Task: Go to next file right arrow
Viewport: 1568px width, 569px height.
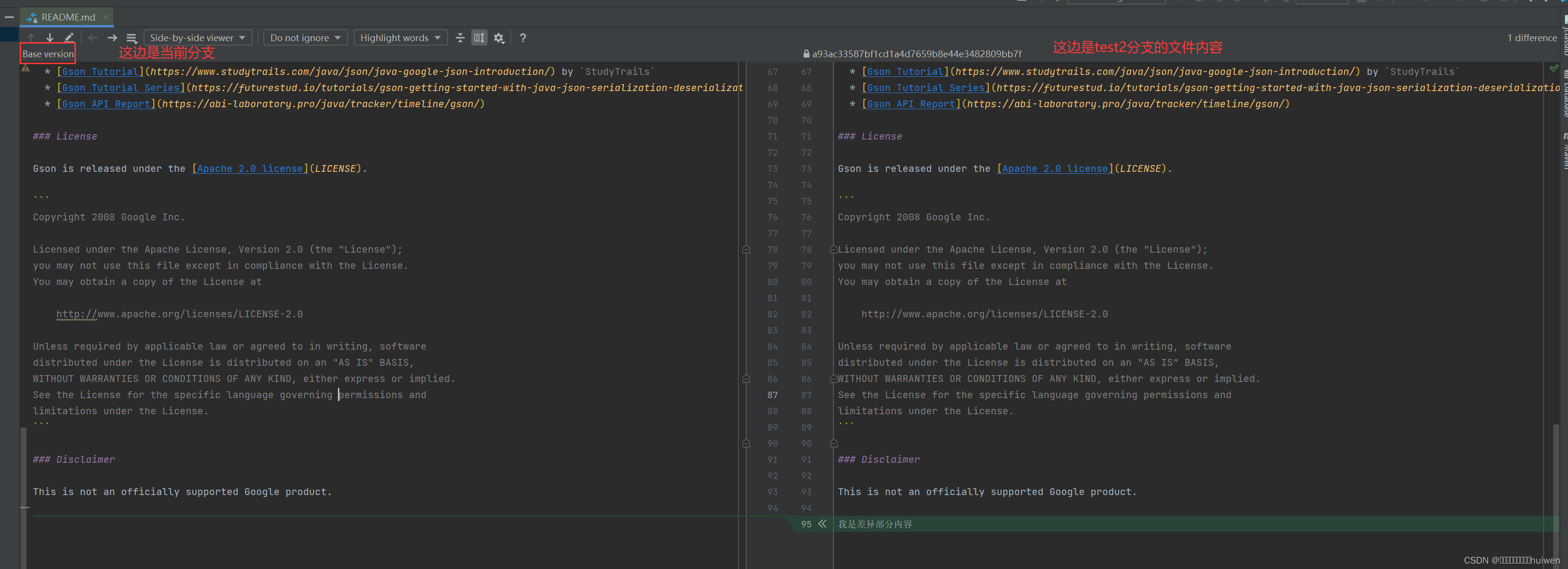Action: point(112,38)
